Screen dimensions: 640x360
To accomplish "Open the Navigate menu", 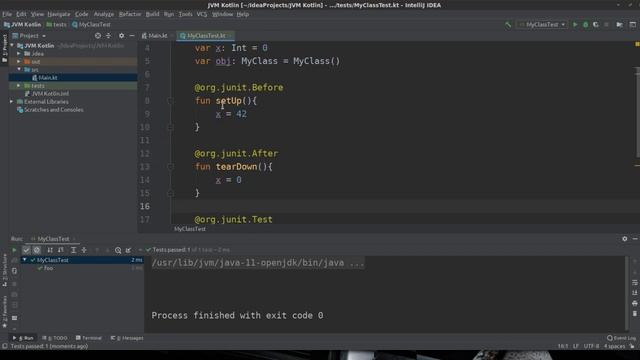I will tap(59, 14).
